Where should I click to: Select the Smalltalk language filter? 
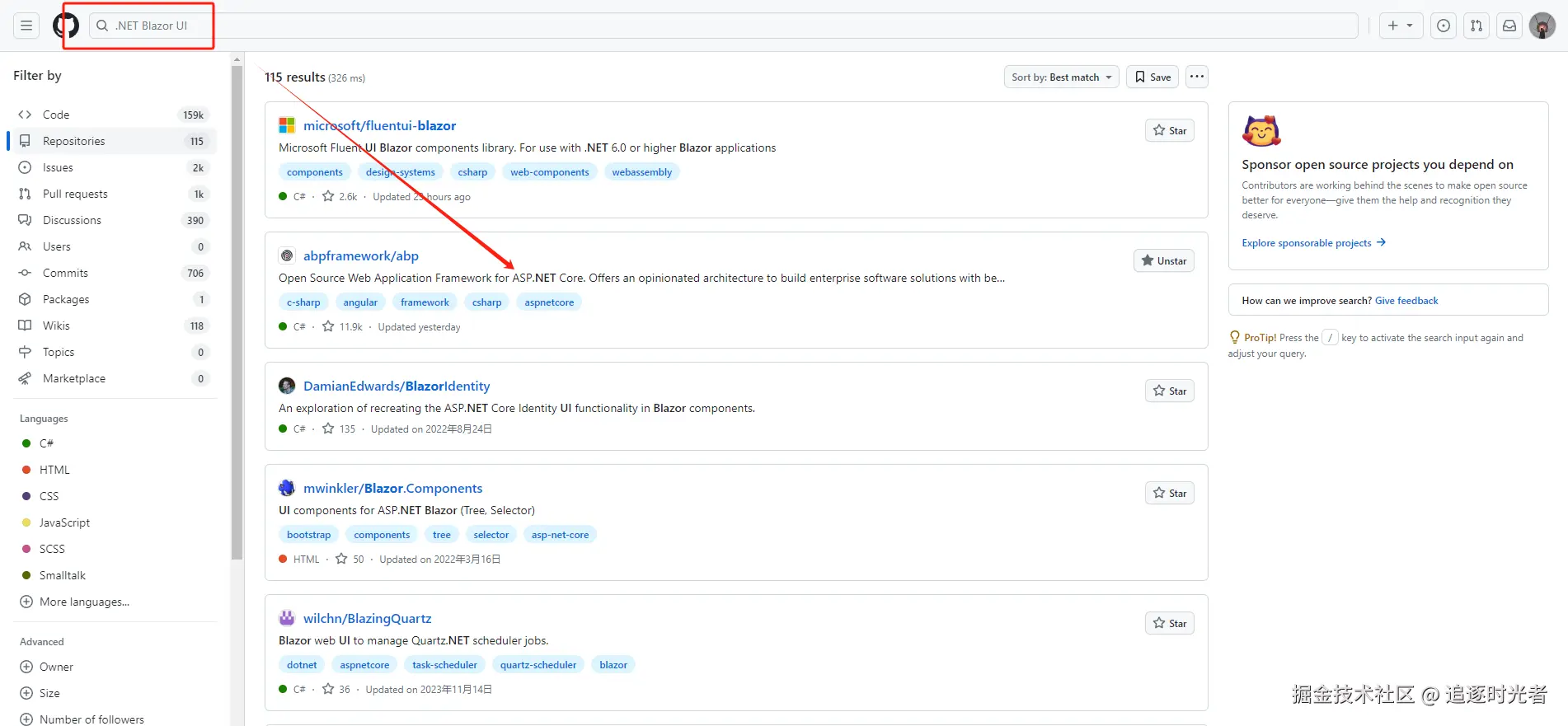click(115, 575)
